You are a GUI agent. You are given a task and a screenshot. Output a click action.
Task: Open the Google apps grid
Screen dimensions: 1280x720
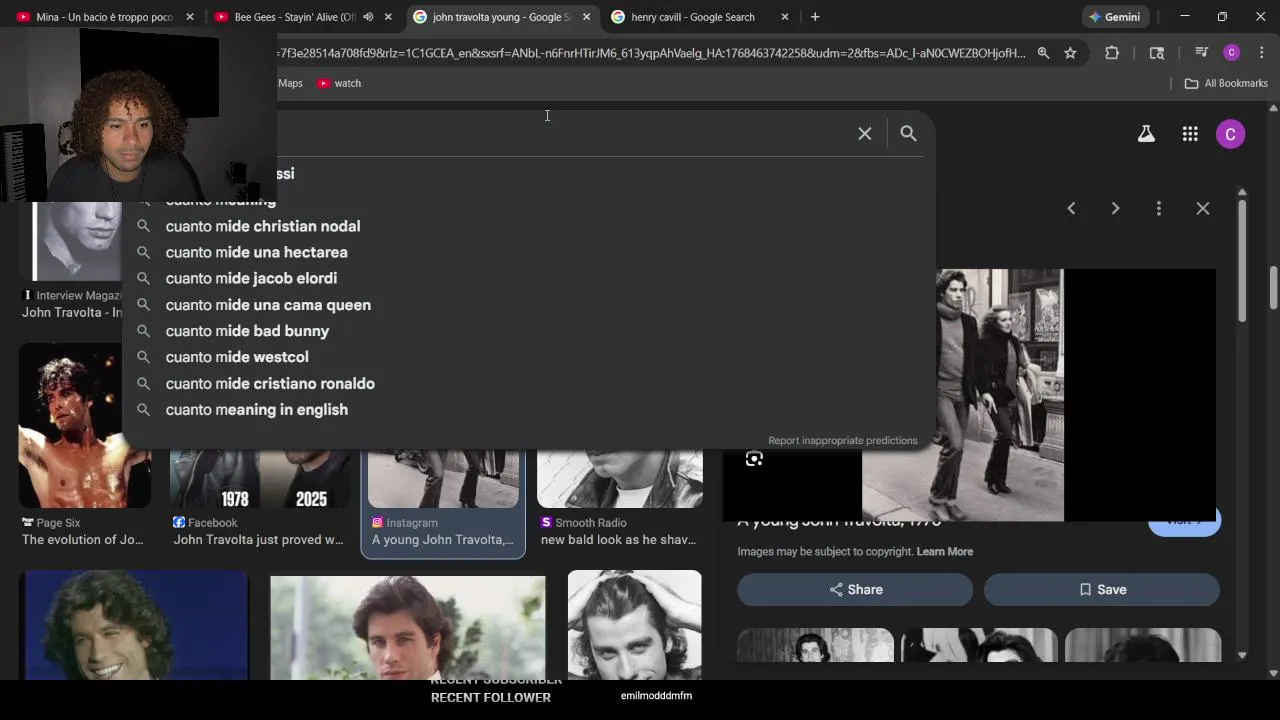[1190, 134]
